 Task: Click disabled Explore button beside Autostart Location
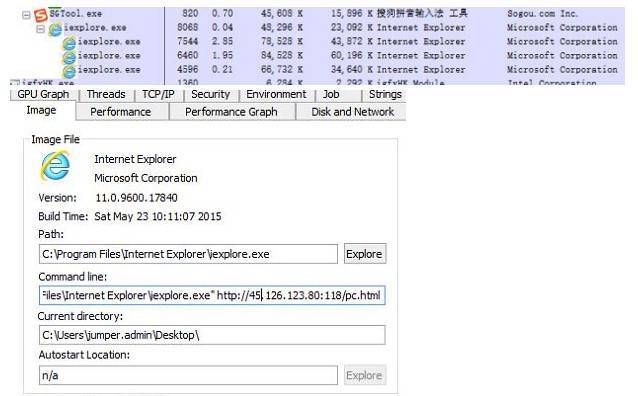coord(365,375)
